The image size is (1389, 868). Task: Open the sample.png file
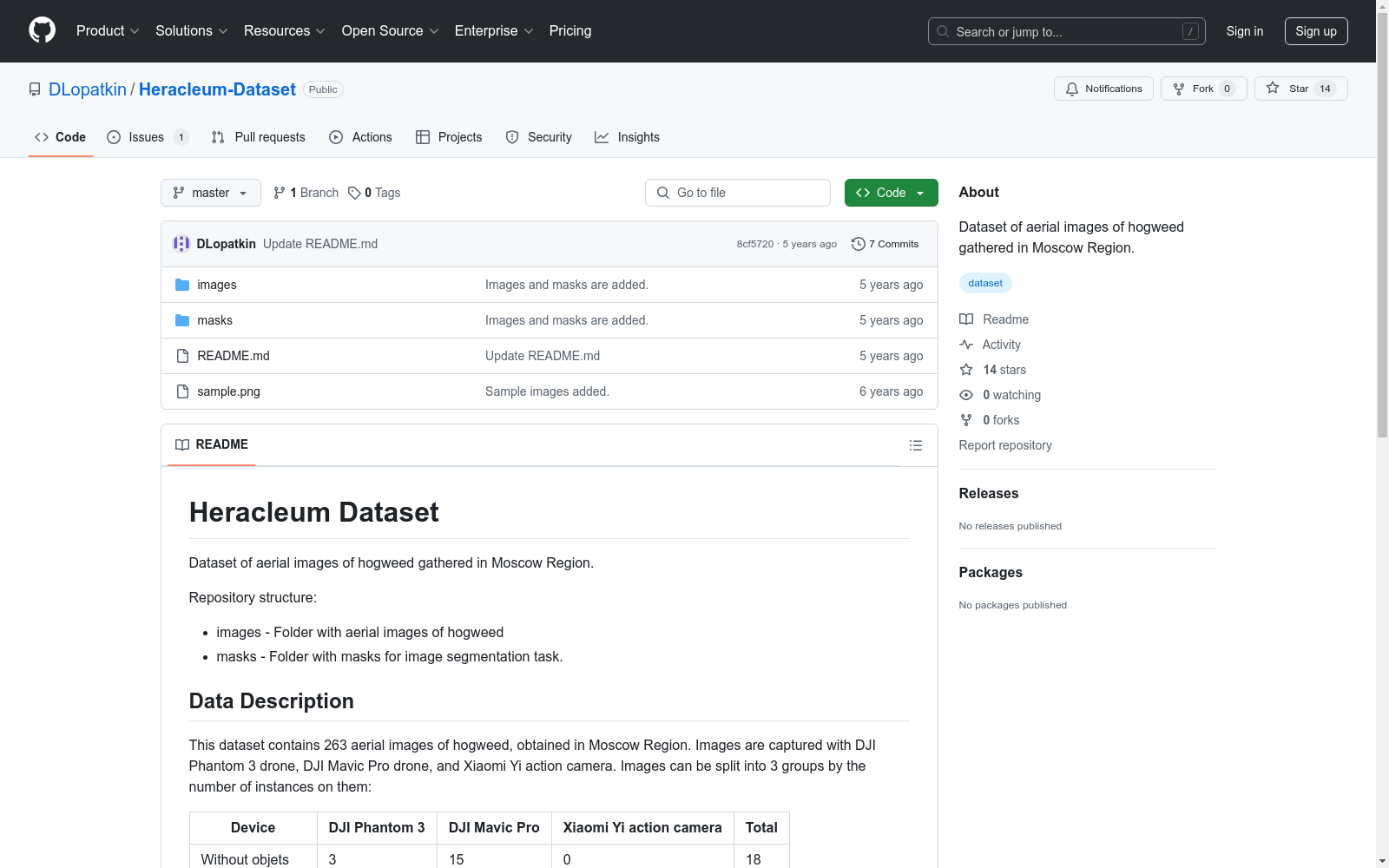229,391
